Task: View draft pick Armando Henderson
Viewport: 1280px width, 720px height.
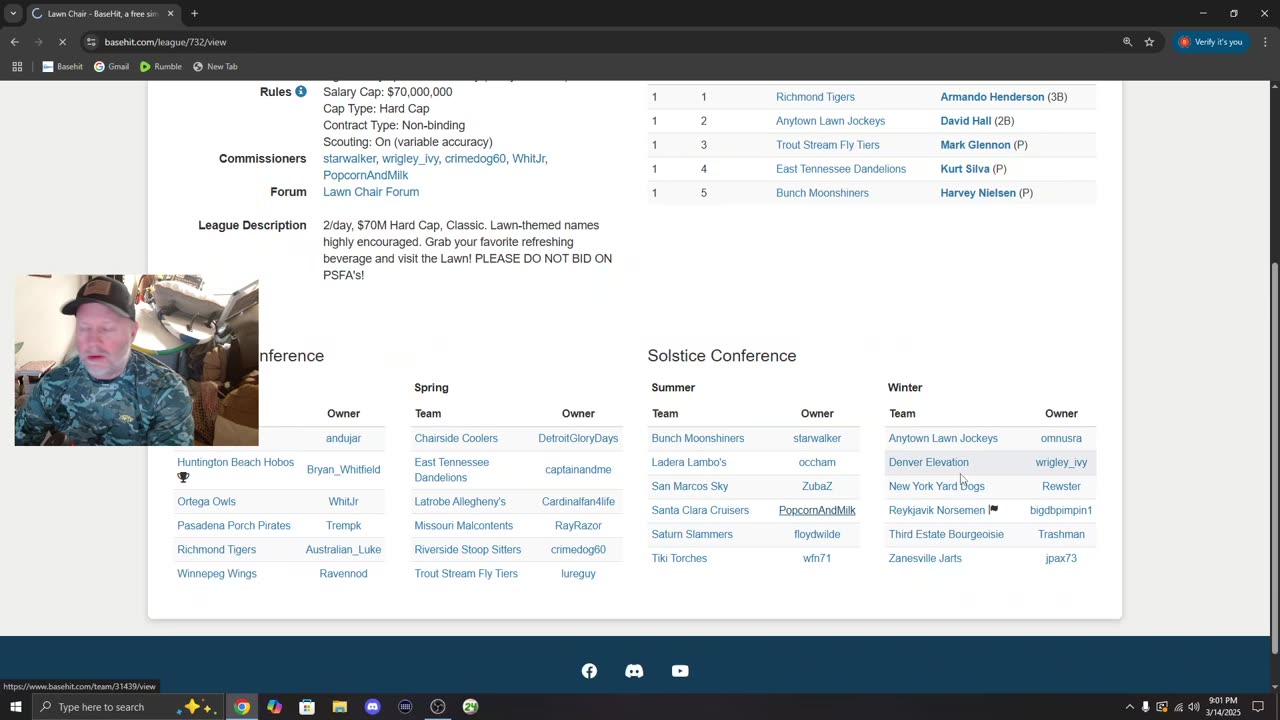Action: click(992, 97)
